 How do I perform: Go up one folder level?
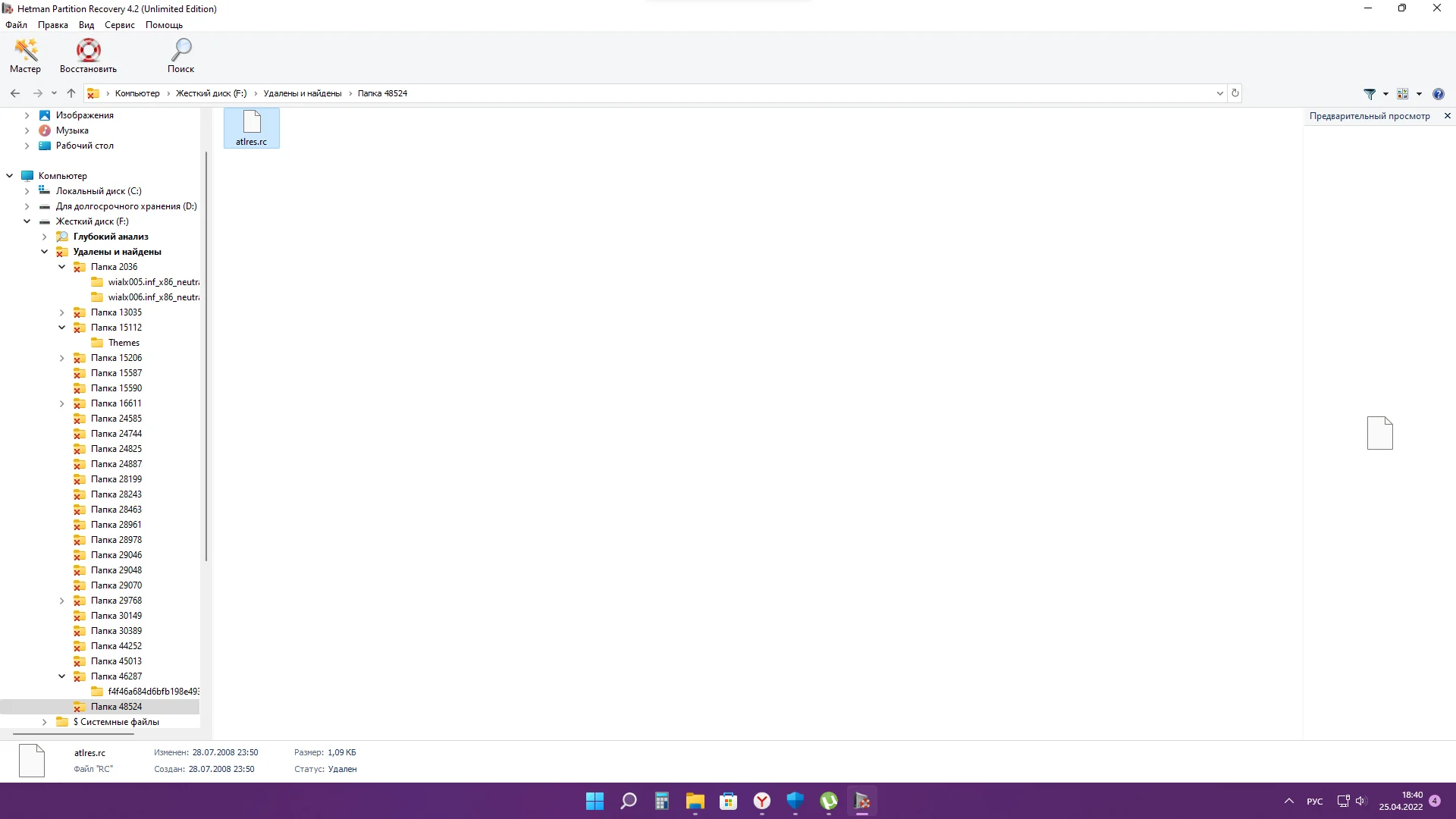[x=71, y=93]
